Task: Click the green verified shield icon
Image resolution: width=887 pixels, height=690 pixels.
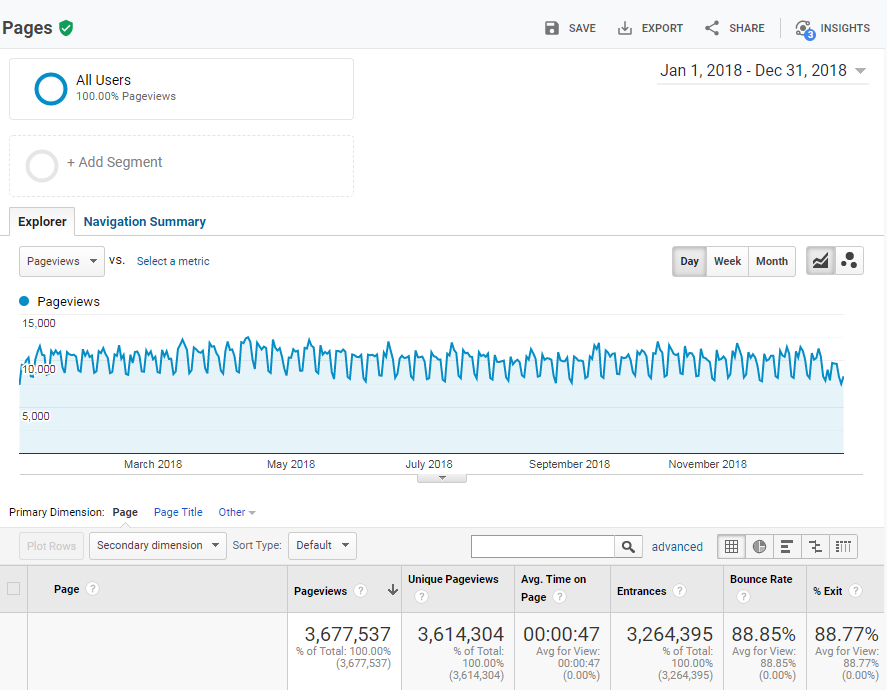Action: click(x=66, y=28)
